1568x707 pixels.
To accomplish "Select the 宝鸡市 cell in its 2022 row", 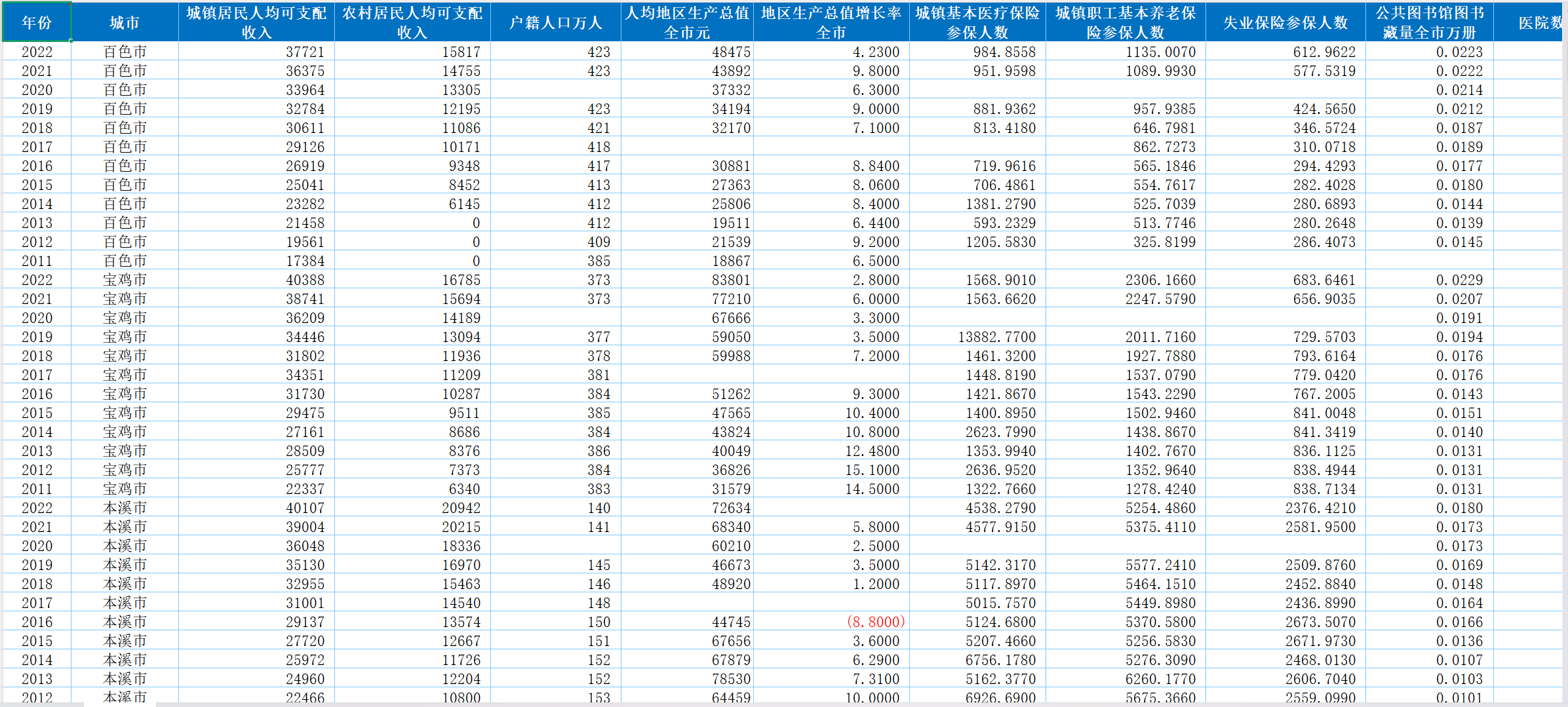I will (x=125, y=280).
